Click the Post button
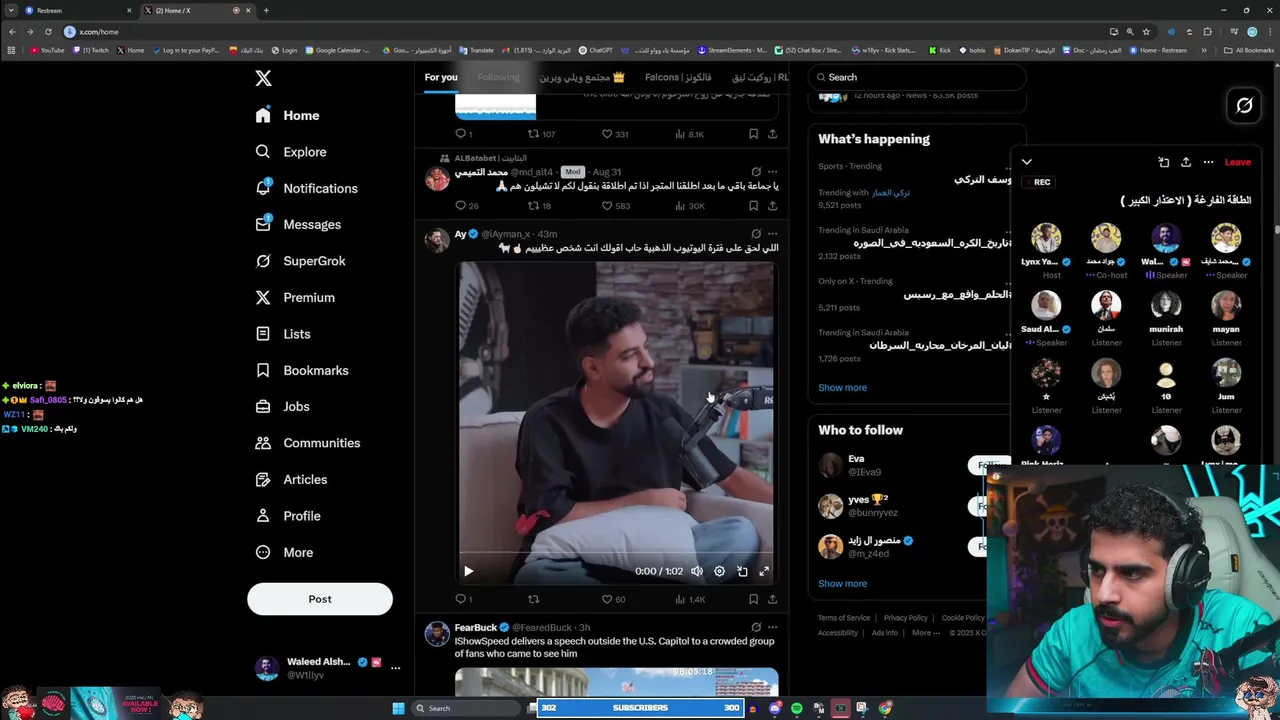The height and width of the screenshot is (720, 1280). point(320,599)
